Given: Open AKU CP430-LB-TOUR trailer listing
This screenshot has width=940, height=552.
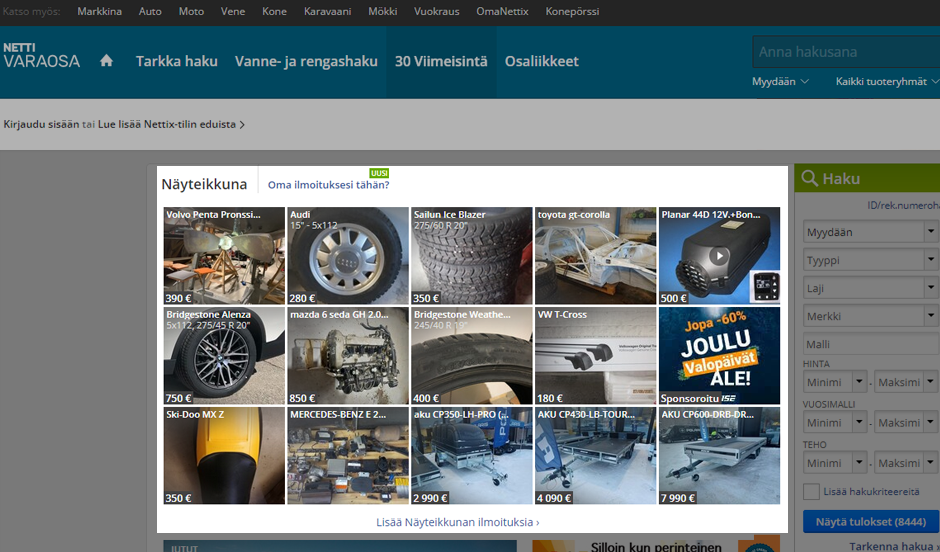Looking at the screenshot, I should click(596, 456).
